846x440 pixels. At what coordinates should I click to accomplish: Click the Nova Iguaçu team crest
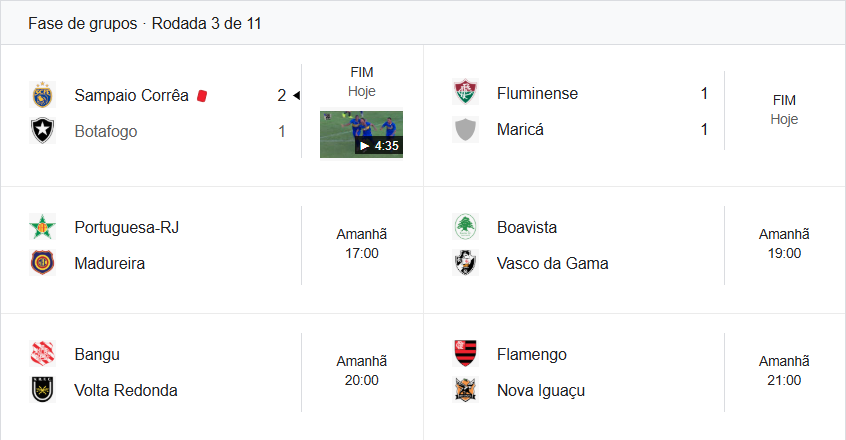click(x=465, y=390)
